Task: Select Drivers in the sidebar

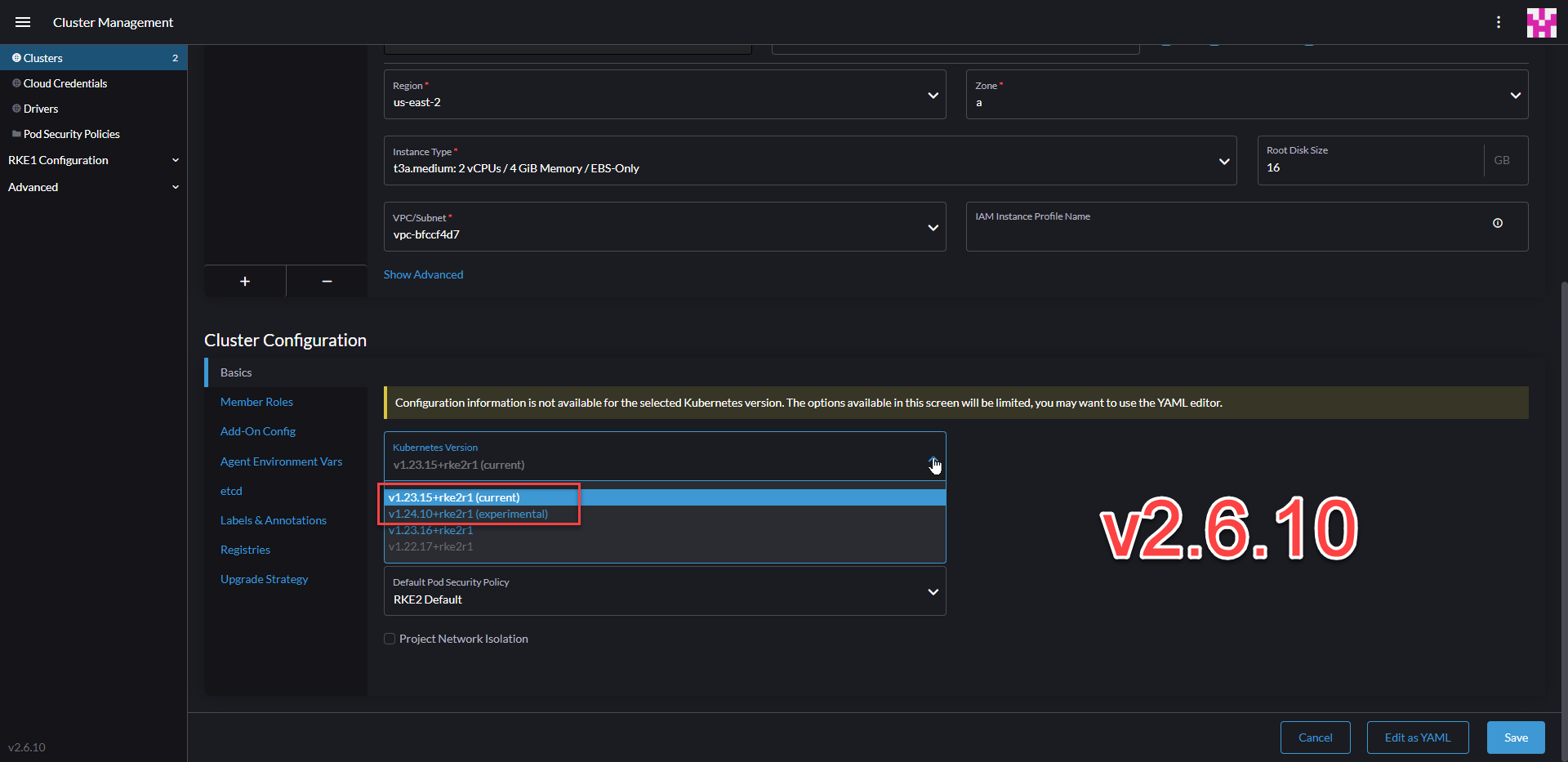Action: tap(41, 108)
